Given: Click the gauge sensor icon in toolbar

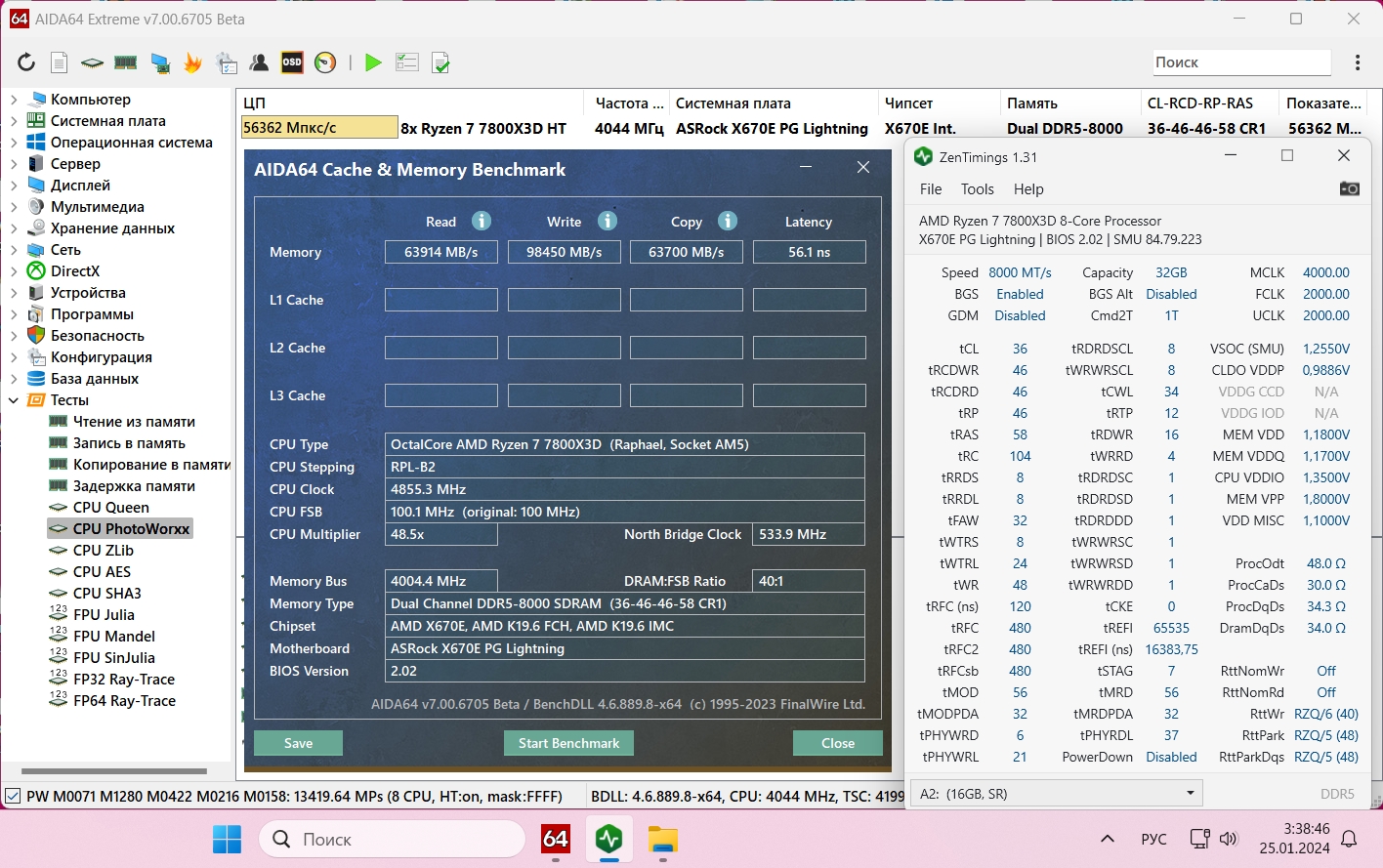Looking at the screenshot, I should [x=325, y=62].
